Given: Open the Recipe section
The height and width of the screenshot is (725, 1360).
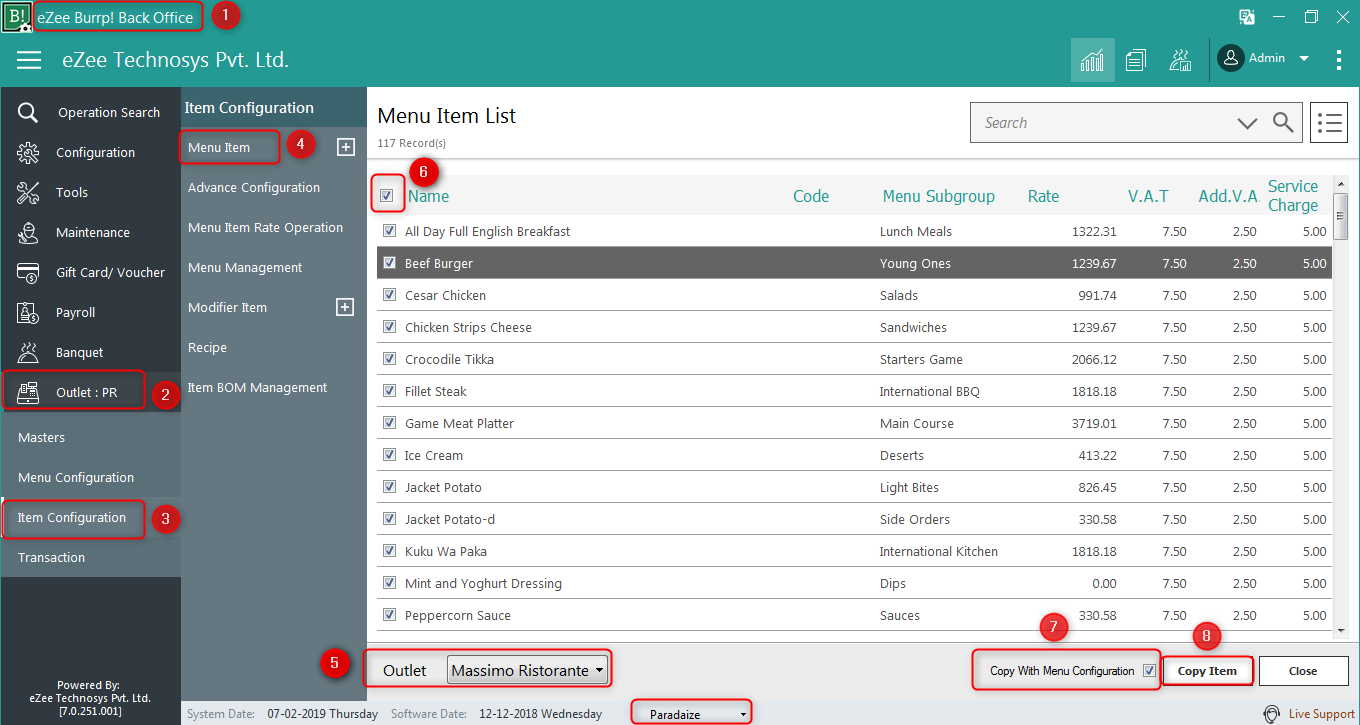Looking at the screenshot, I should tap(207, 347).
